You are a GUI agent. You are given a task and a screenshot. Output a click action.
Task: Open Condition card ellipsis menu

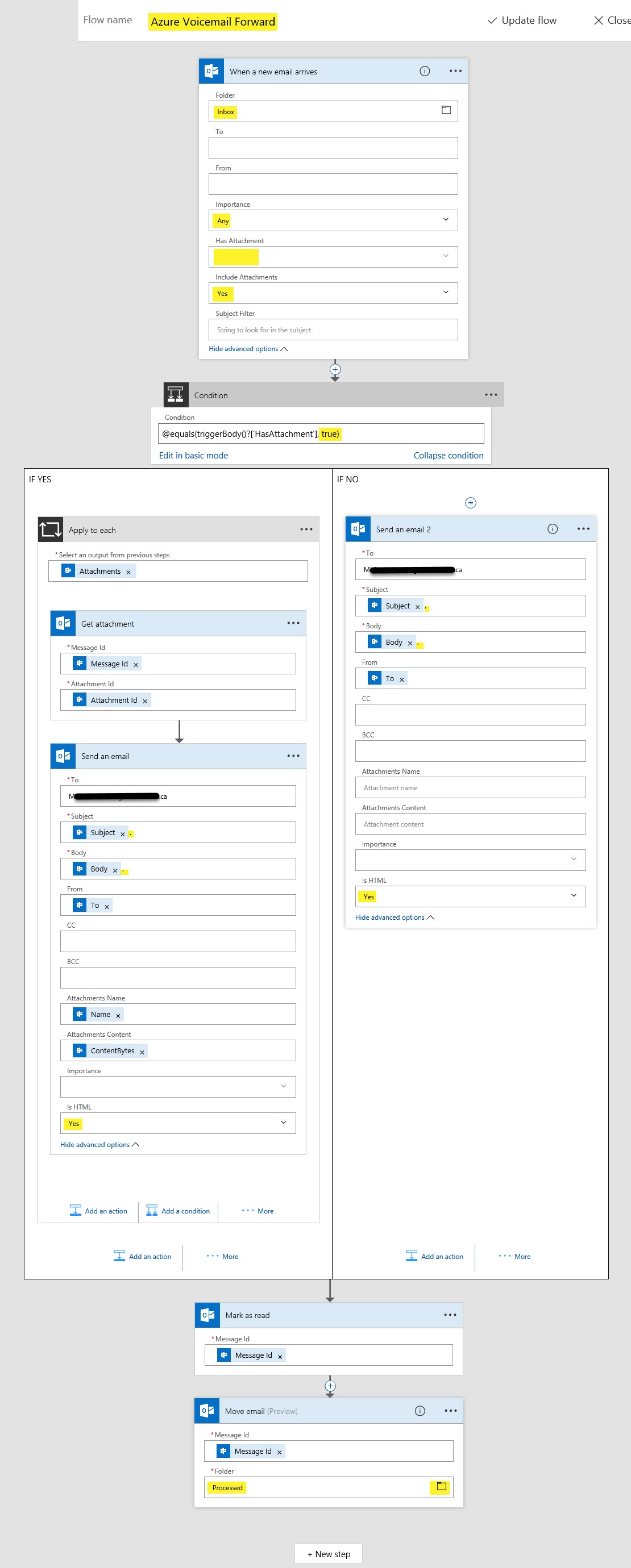click(491, 395)
